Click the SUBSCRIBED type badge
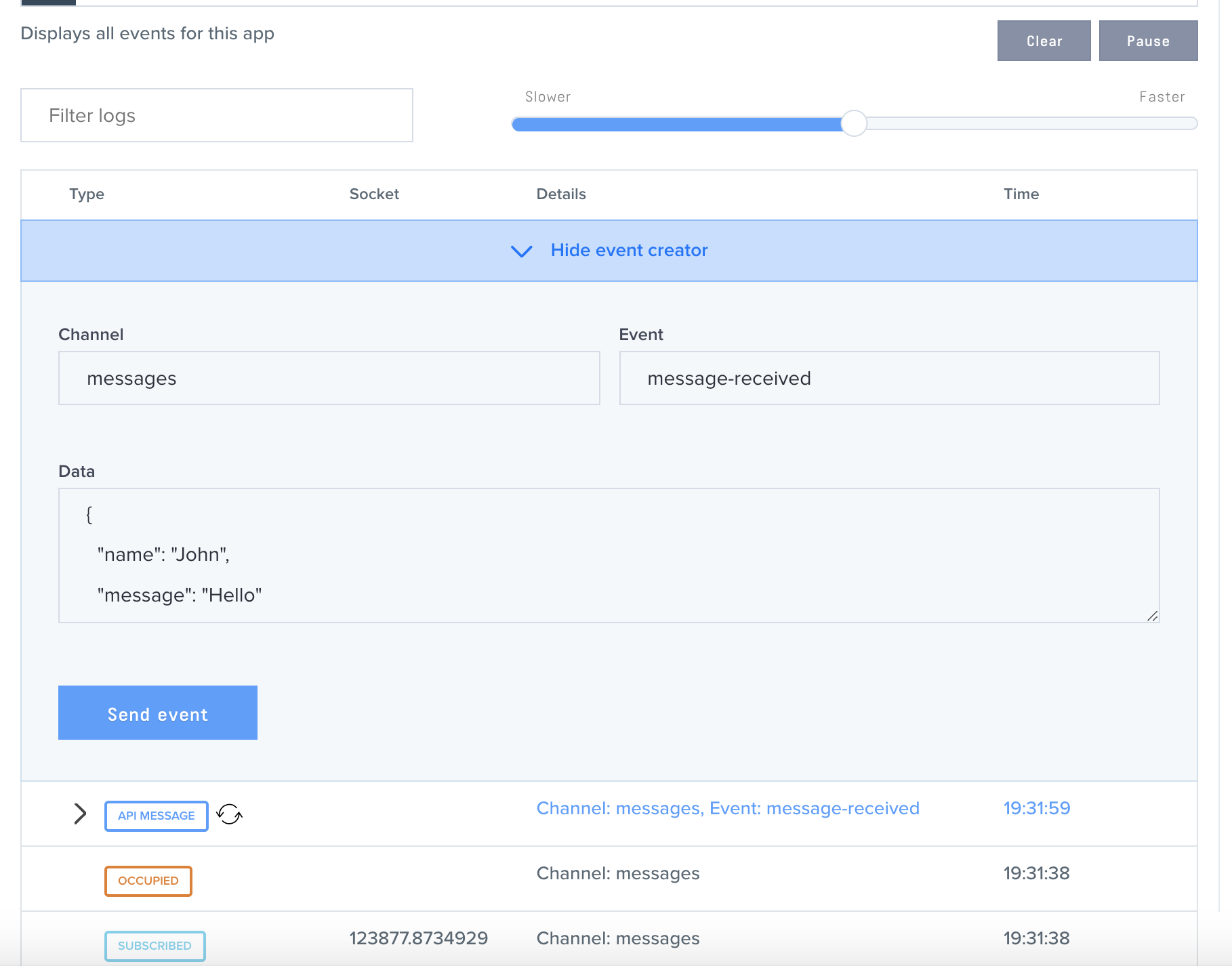The image size is (1232, 966). tap(155, 946)
